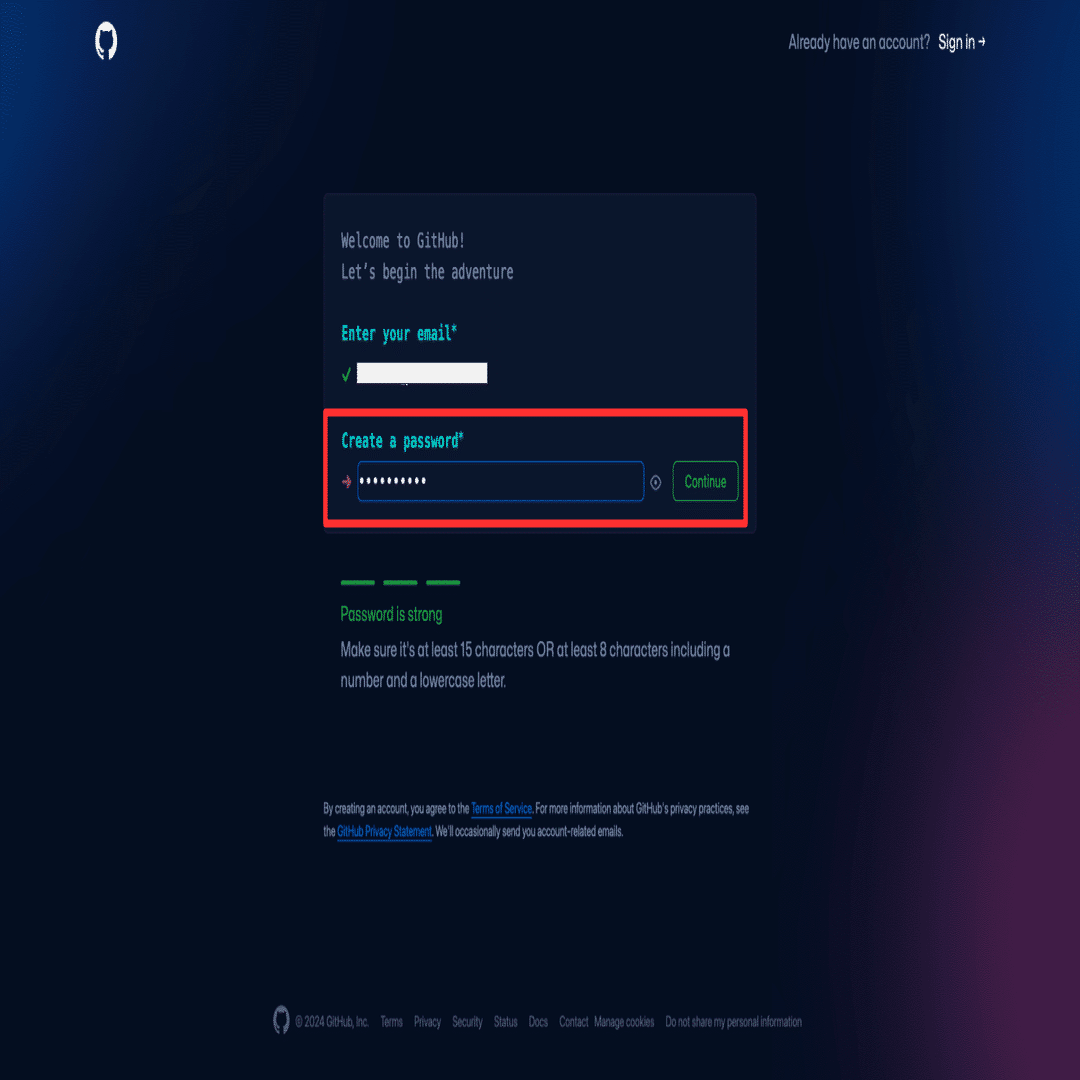Open the footer Privacy link

click(x=427, y=1021)
